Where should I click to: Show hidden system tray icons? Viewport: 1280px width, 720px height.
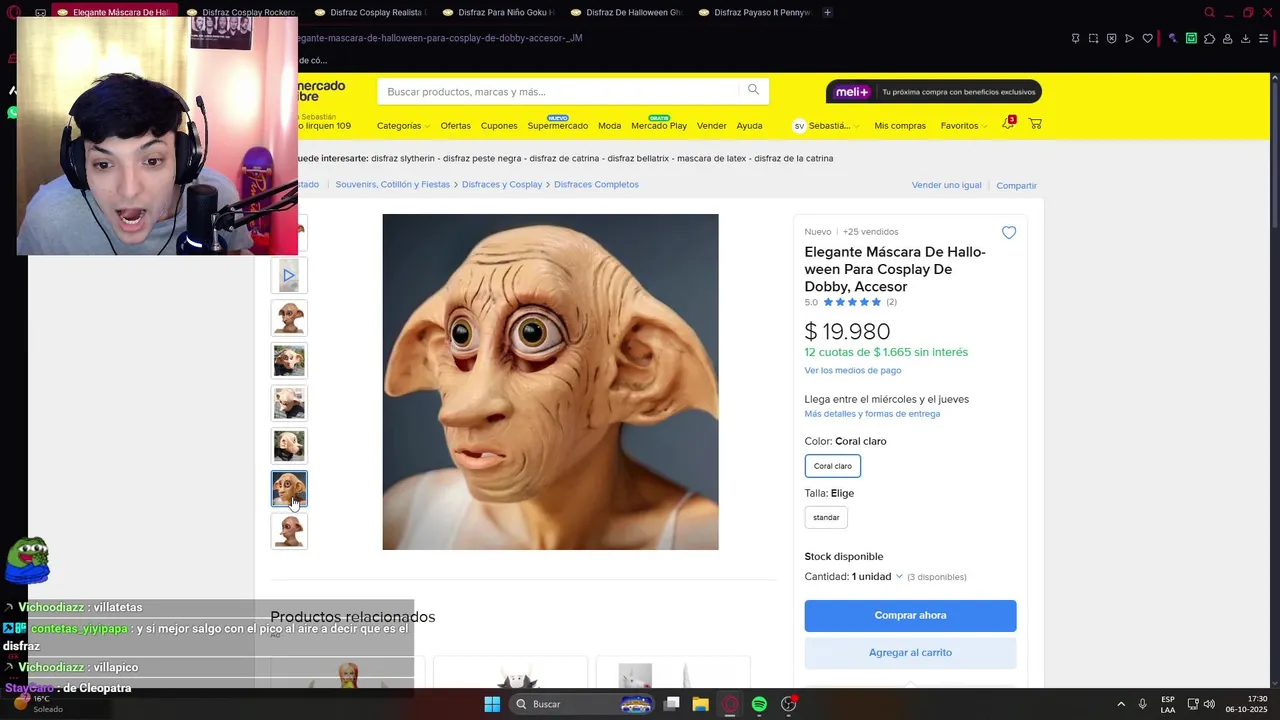click(1121, 704)
